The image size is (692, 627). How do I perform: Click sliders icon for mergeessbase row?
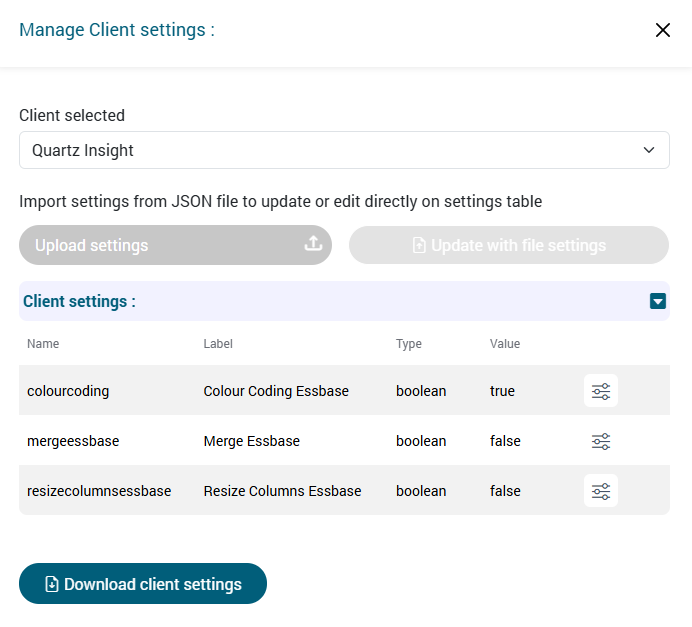(600, 441)
